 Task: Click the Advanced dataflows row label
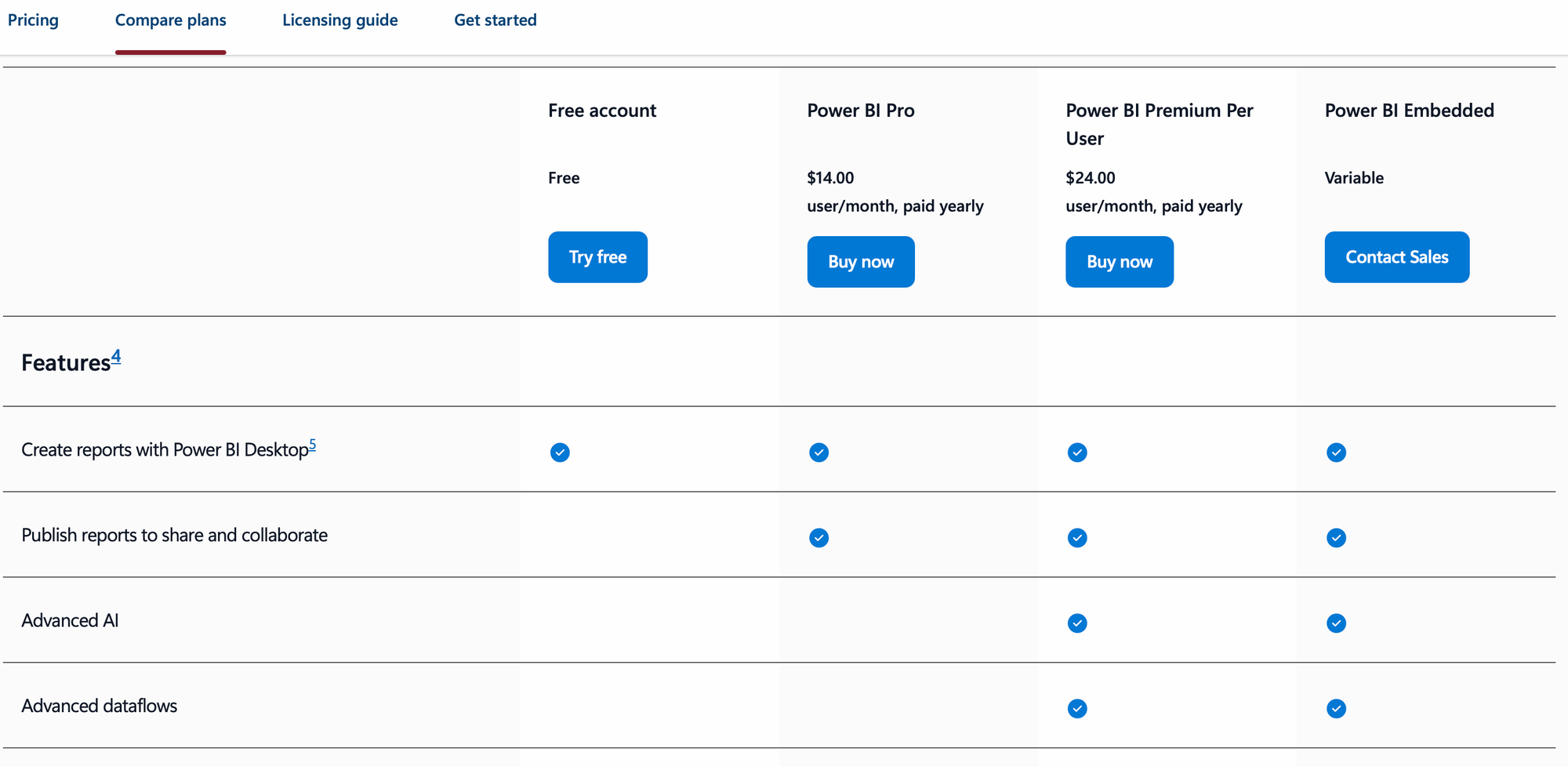[x=99, y=707]
